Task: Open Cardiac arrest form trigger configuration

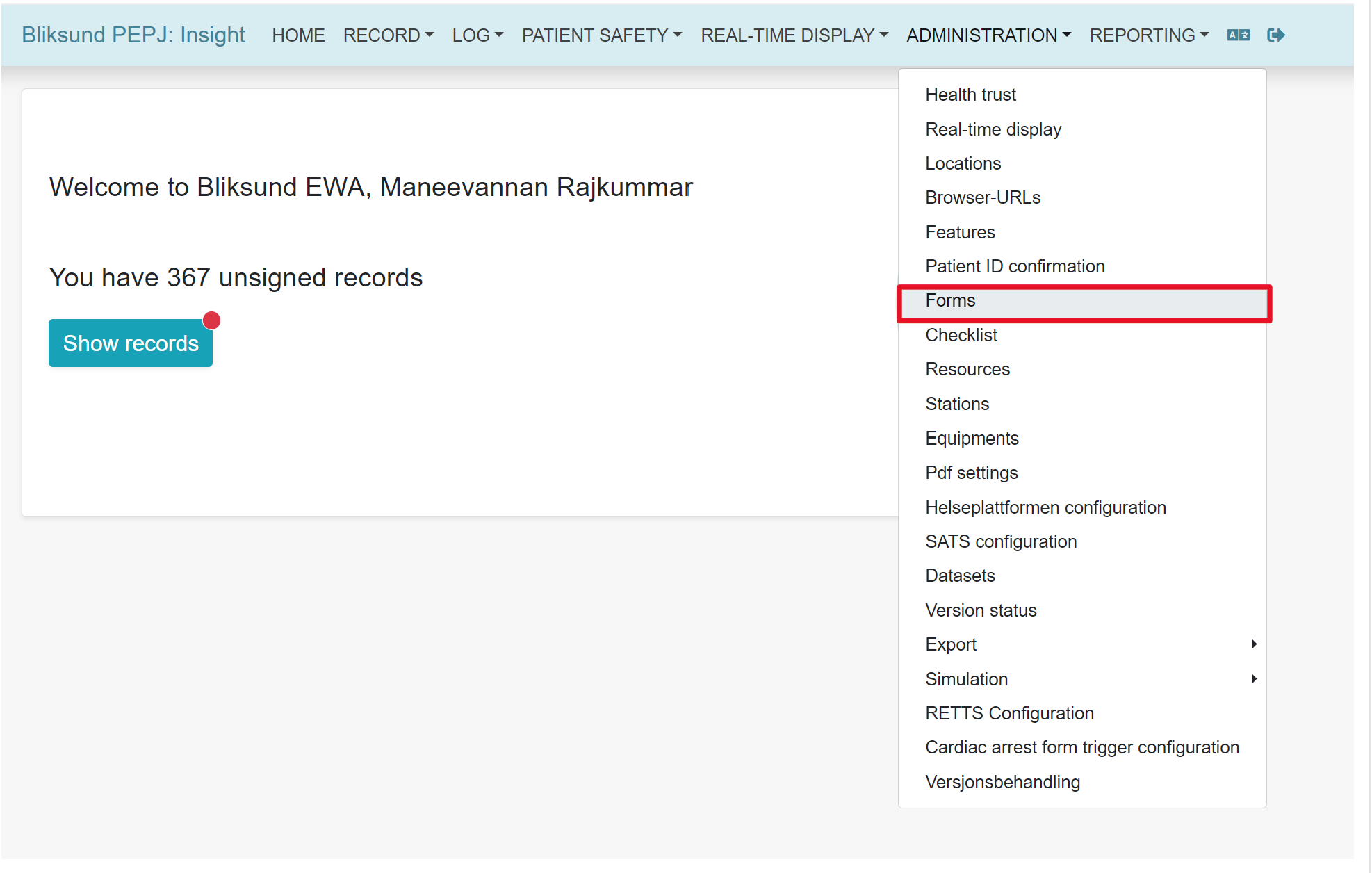Action: point(1082,747)
